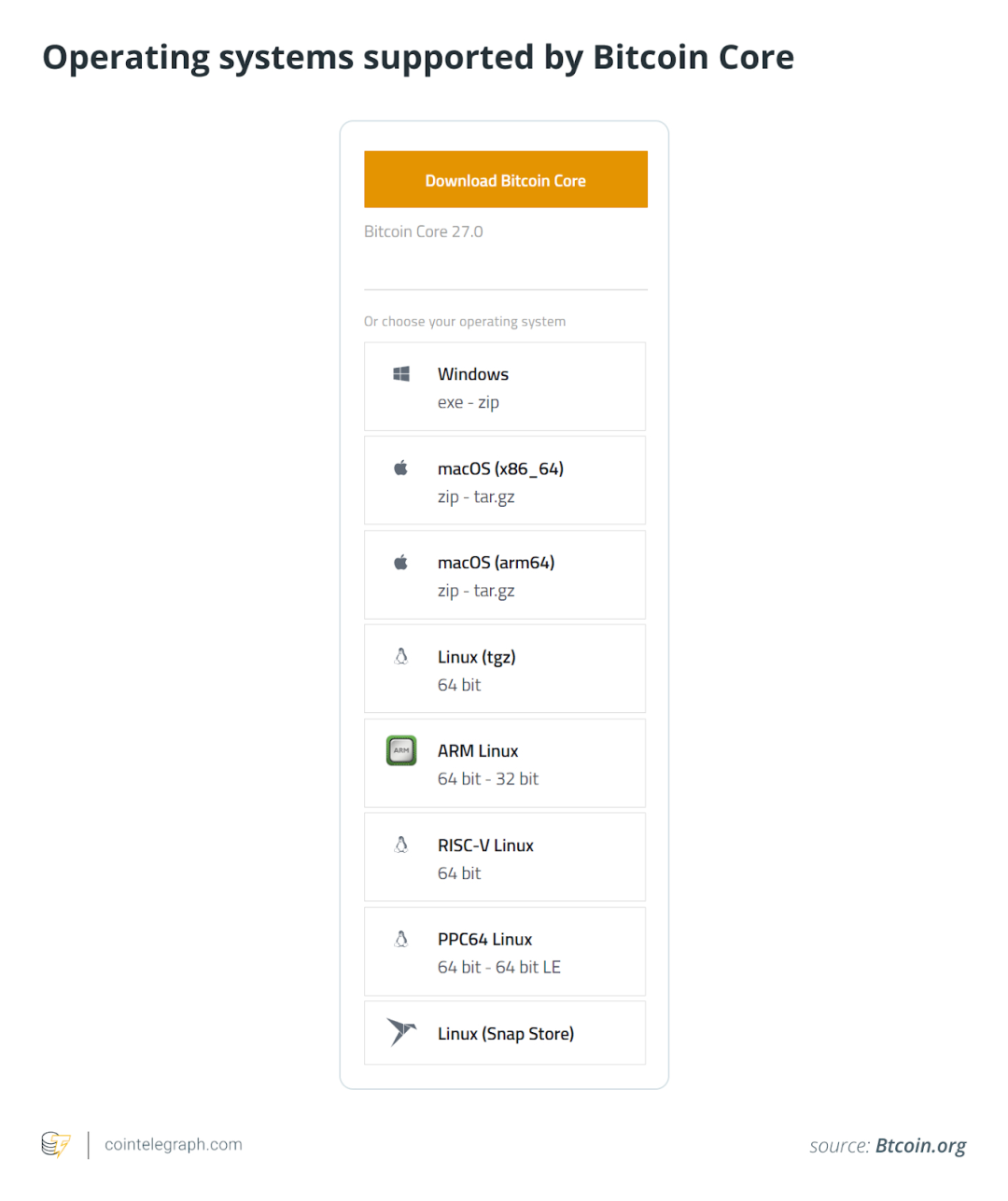Open the macOS (arm64) download title

496,563
